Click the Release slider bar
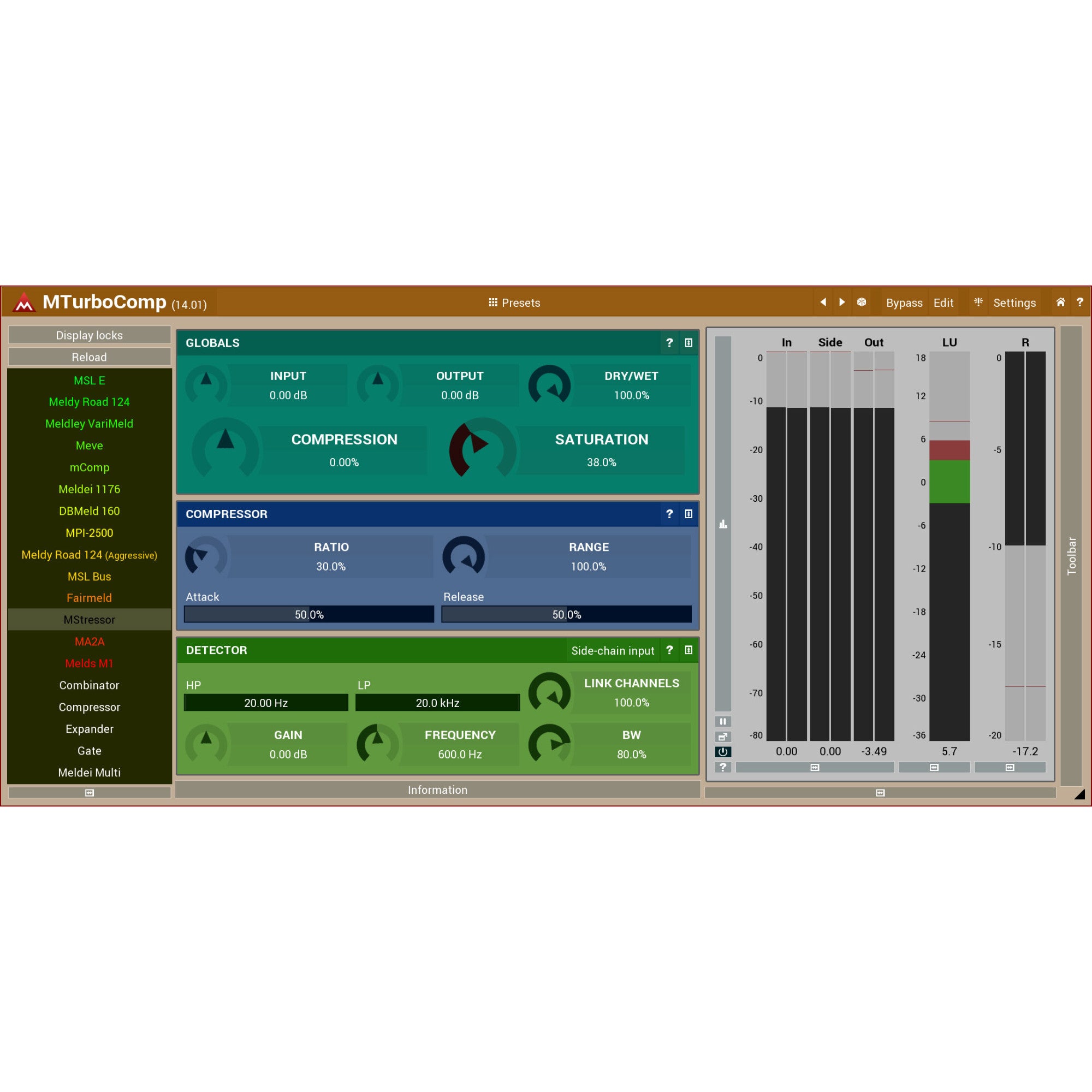The image size is (1092, 1092). (x=566, y=614)
